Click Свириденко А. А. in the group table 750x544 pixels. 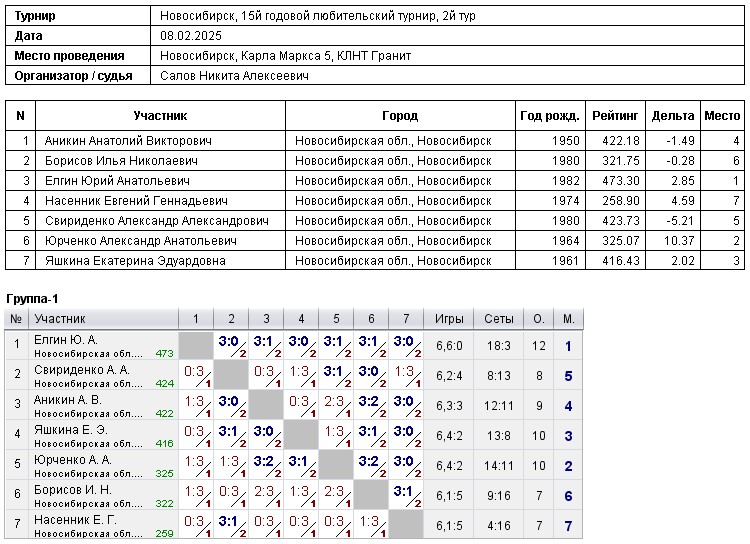point(82,370)
